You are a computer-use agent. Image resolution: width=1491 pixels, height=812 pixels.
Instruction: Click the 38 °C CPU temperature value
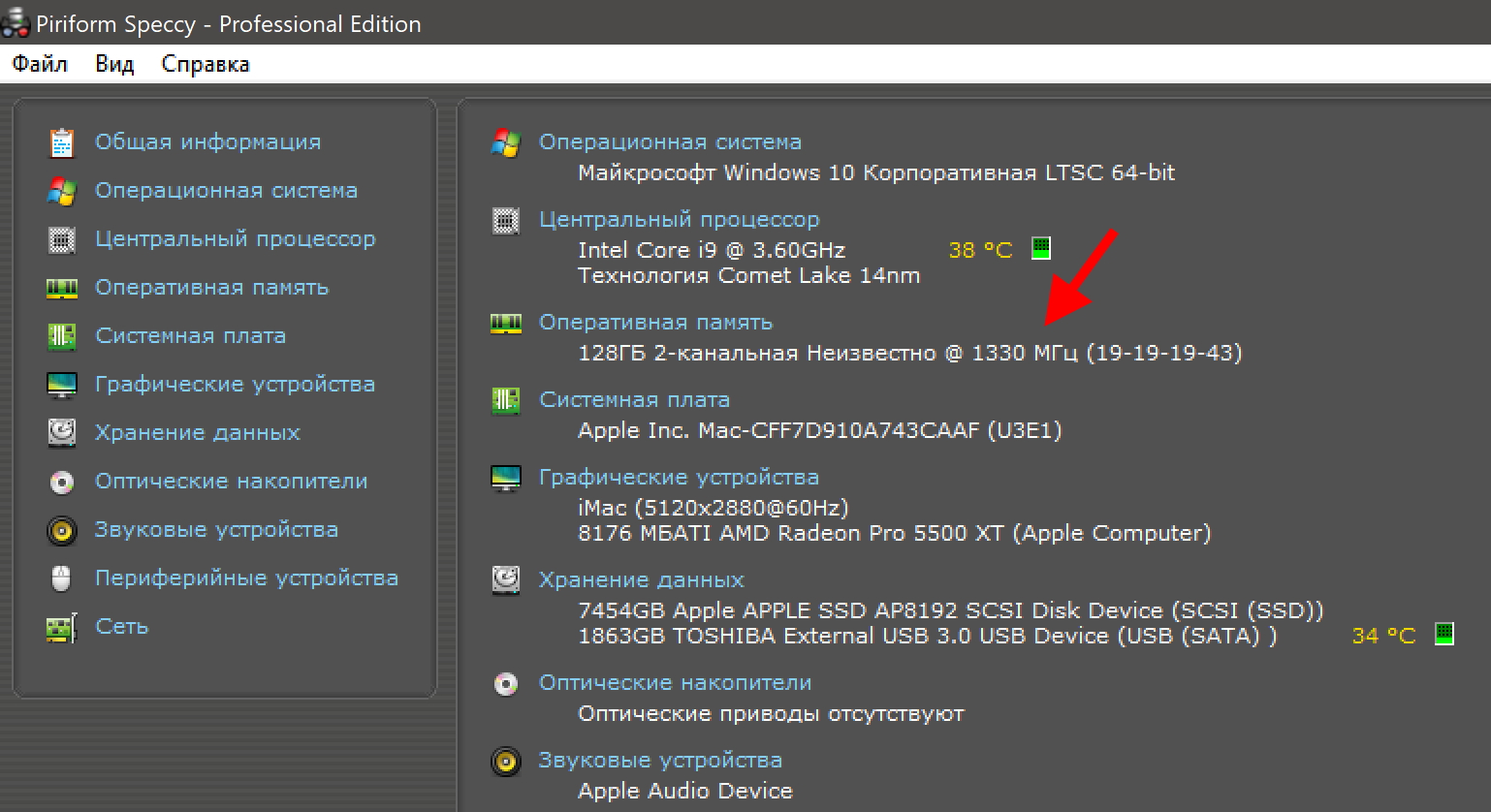[980, 250]
